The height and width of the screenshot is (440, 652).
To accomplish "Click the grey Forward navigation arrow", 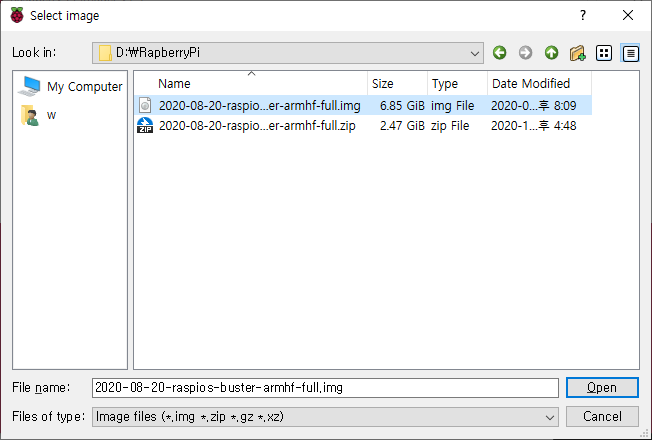I will [x=525, y=53].
